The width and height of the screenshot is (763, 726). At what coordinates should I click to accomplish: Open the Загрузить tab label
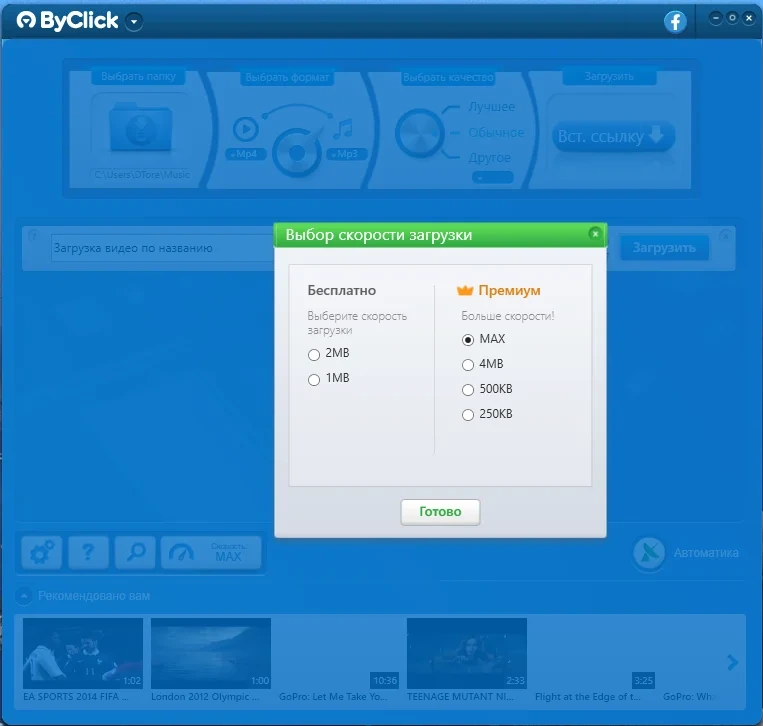click(609, 76)
